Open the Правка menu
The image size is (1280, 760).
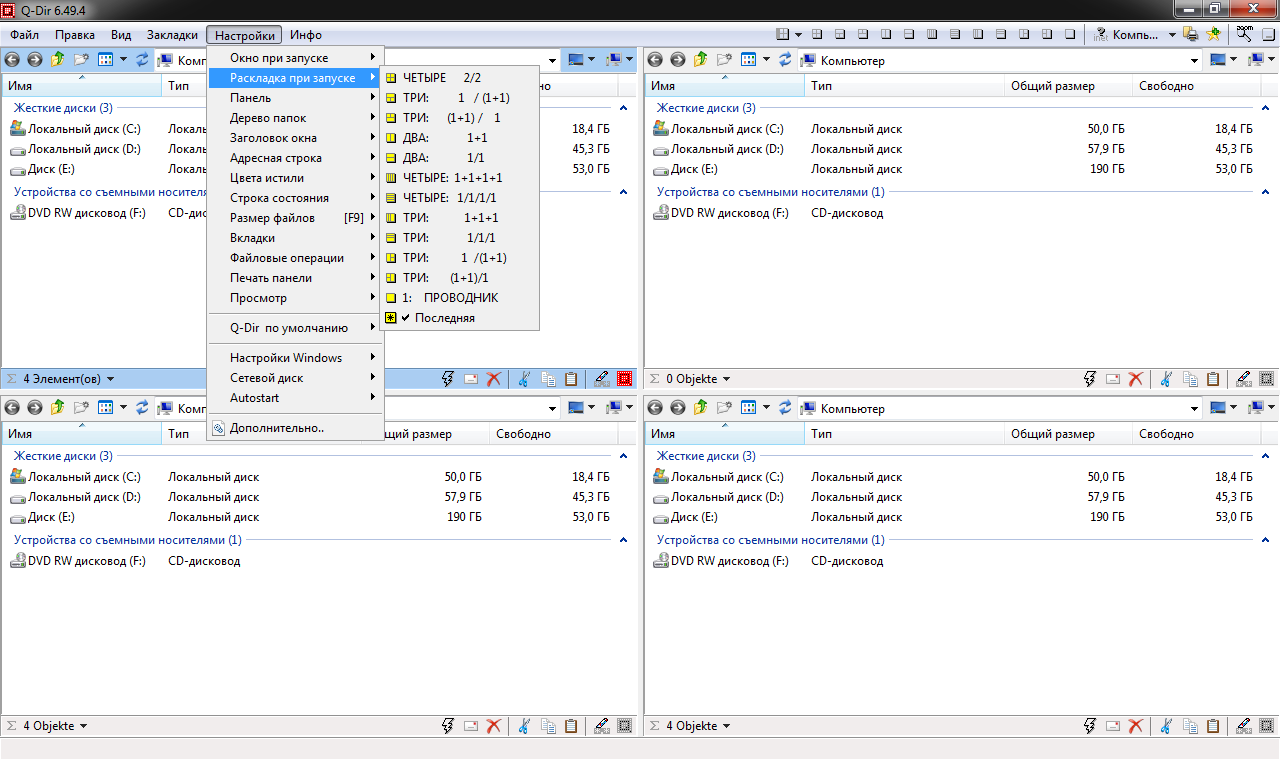click(x=75, y=35)
